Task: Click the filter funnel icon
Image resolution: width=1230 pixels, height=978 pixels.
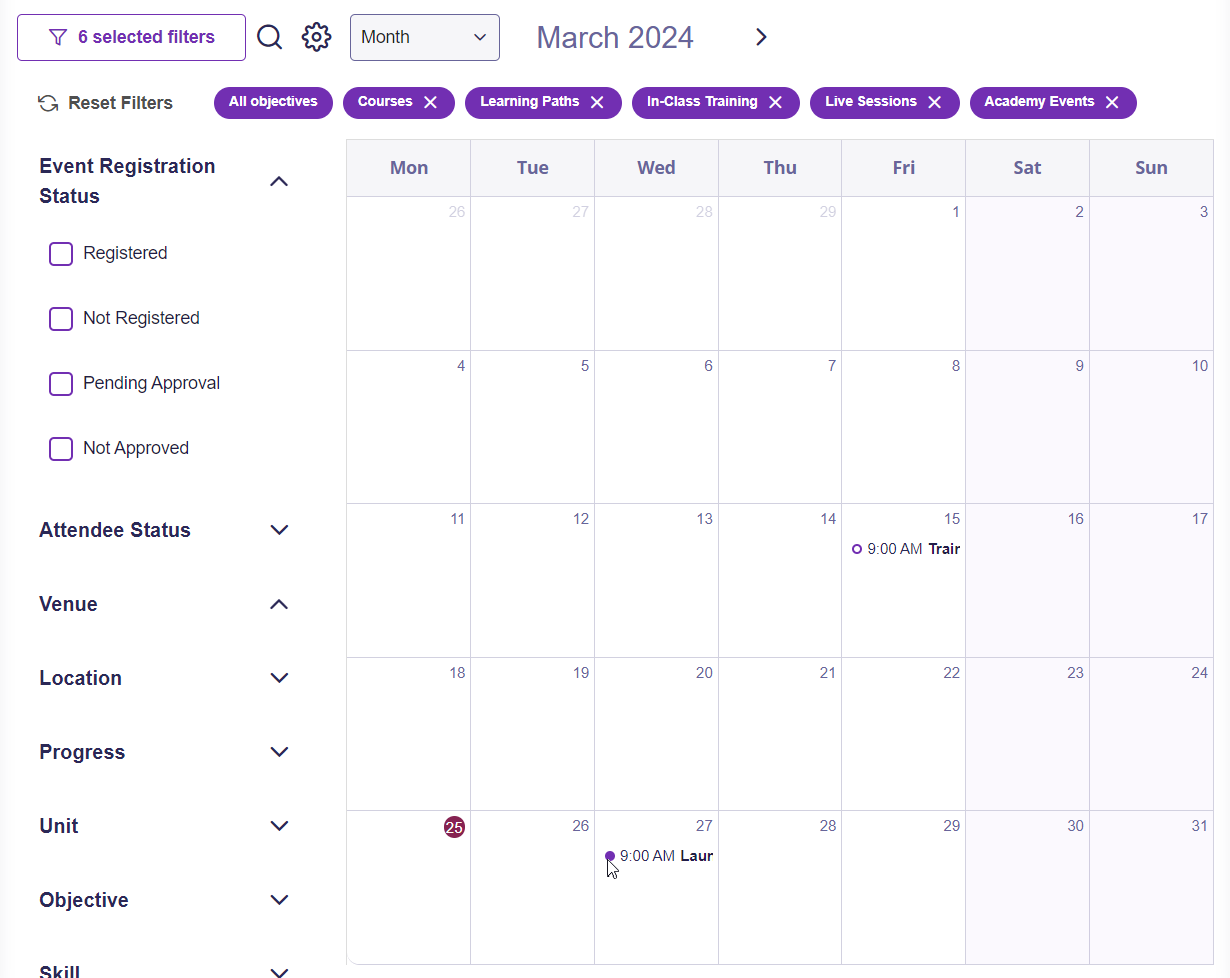Action: pyautogui.click(x=58, y=37)
